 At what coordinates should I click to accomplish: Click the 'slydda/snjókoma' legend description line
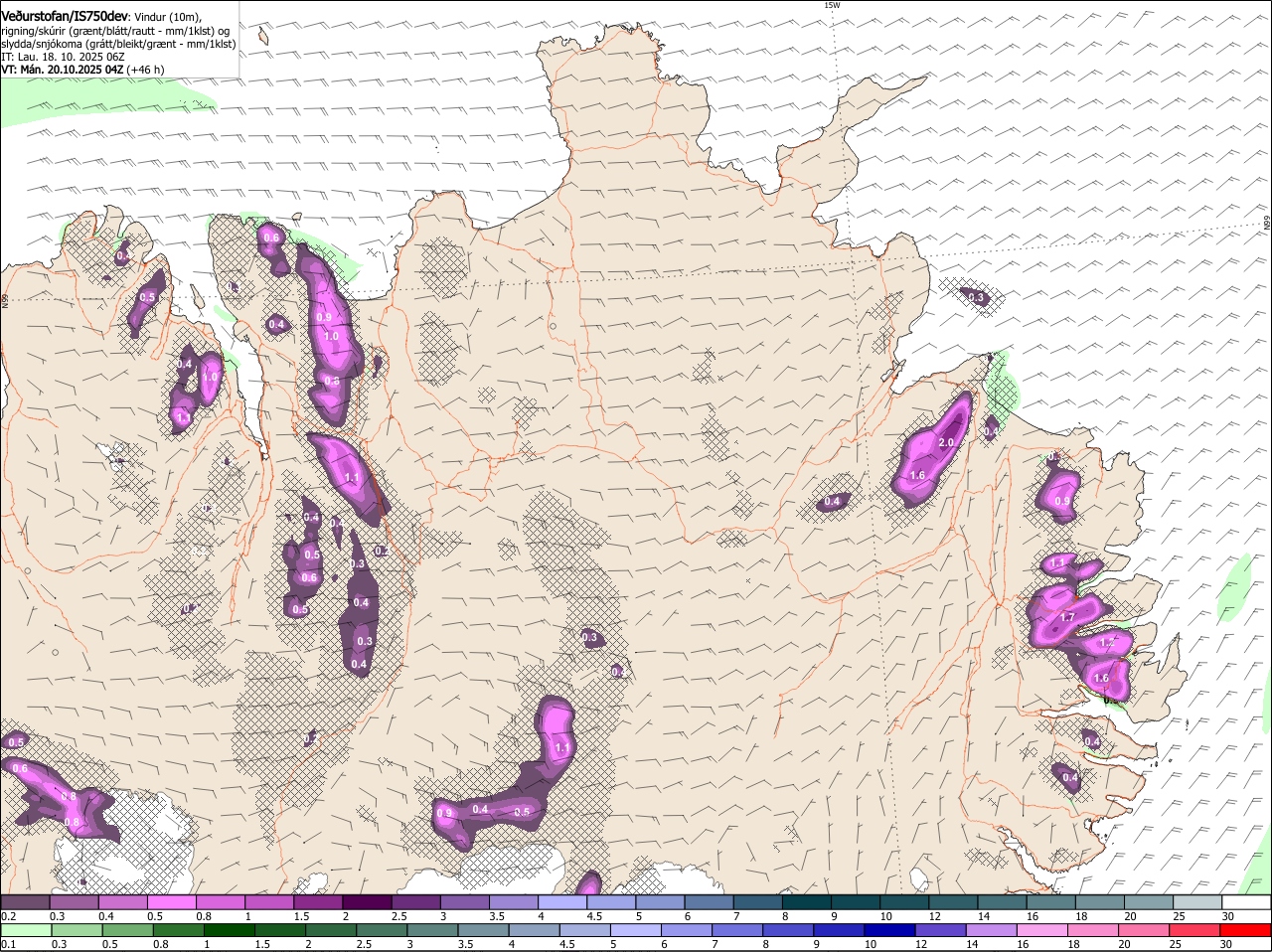point(118,44)
